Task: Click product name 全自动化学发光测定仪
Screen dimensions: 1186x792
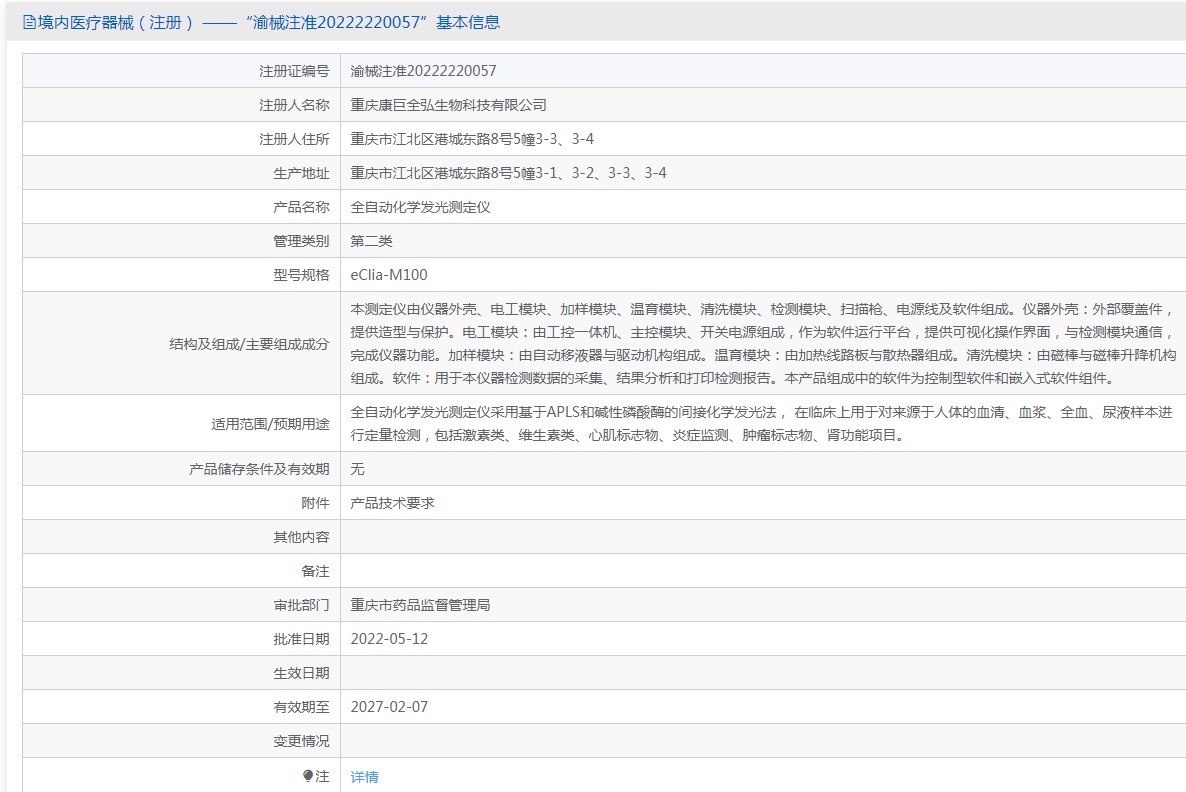Action: [x=421, y=207]
